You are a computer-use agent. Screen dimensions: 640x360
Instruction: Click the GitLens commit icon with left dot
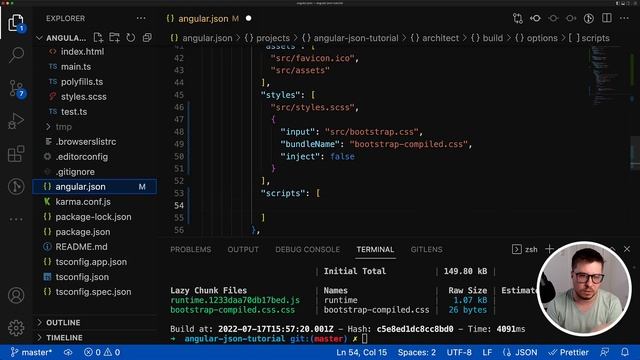coord(553,18)
